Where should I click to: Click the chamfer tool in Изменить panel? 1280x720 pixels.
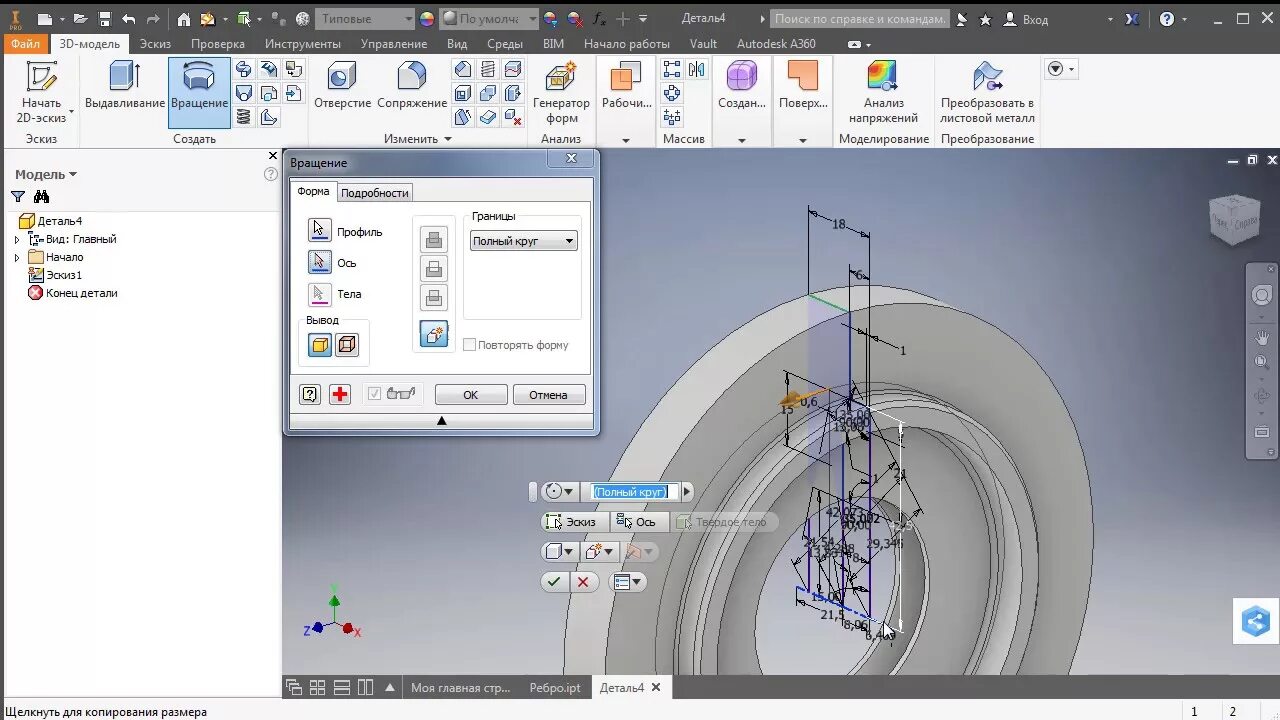point(463,69)
